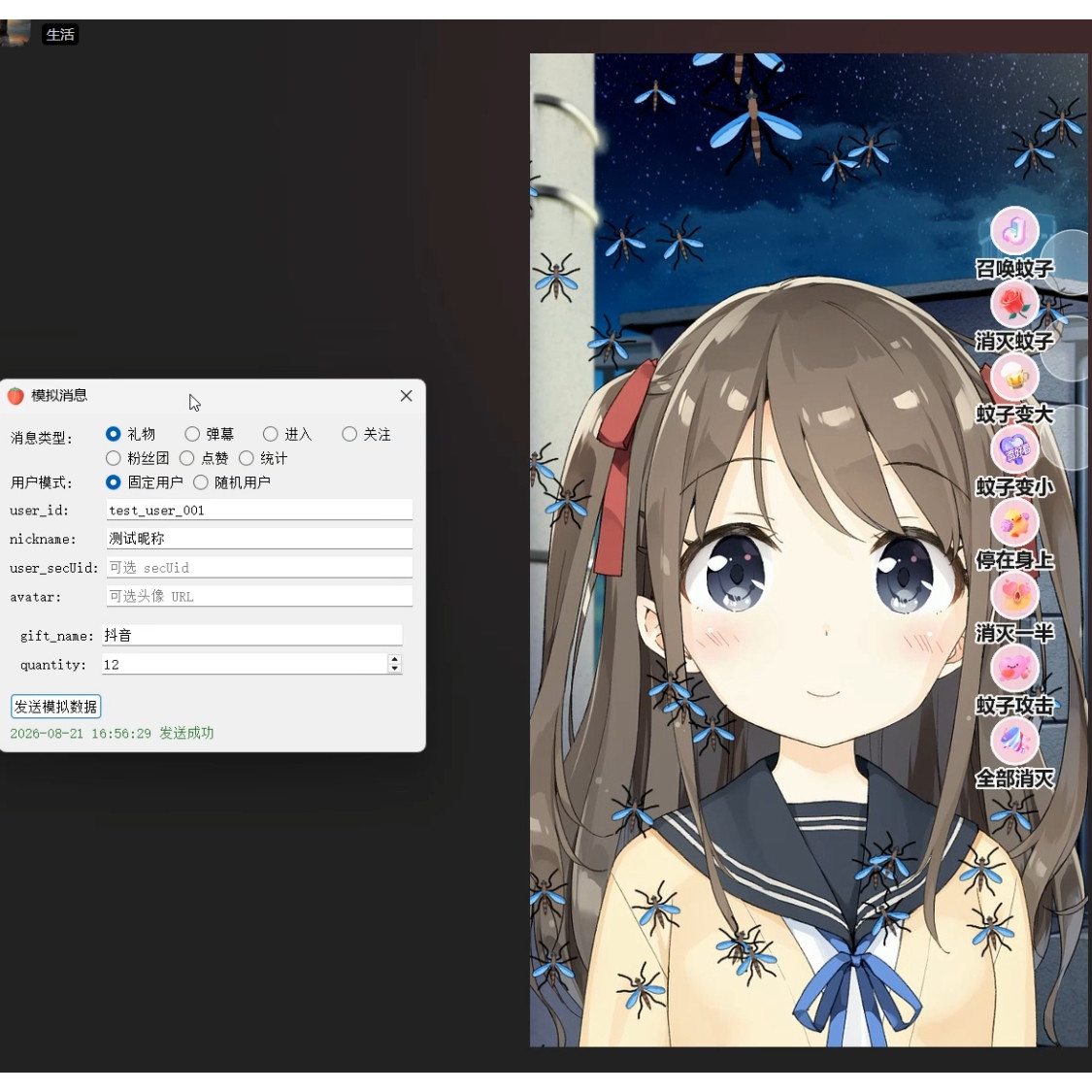Screen dimensions: 1092x1092
Task: Select the 礼物 message type radio
Action: point(113,434)
